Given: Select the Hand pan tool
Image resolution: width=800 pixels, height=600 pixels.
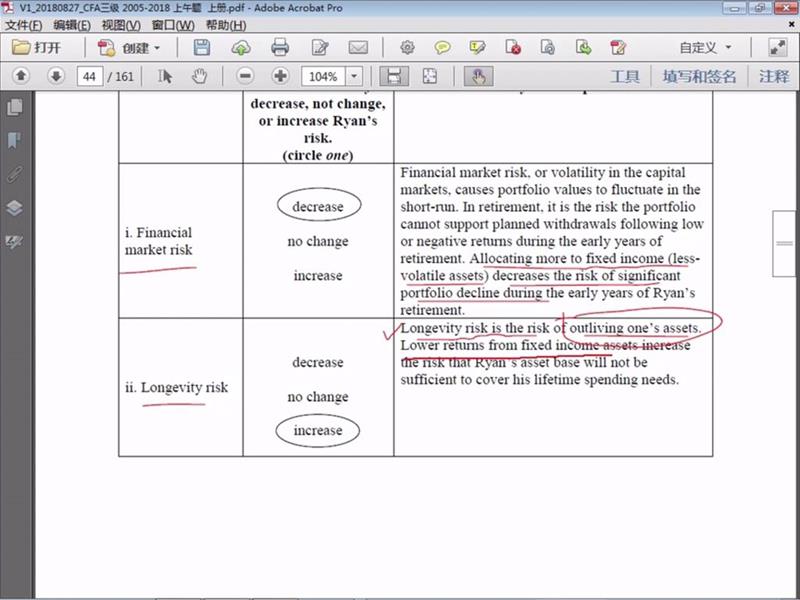Looking at the screenshot, I should [199, 76].
